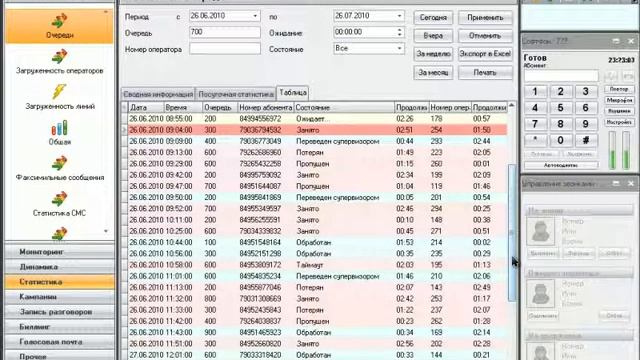The height and width of the screenshot is (360, 640).
Task: Dial digit 9 on softphone keypad
Action: coord(586,124)
